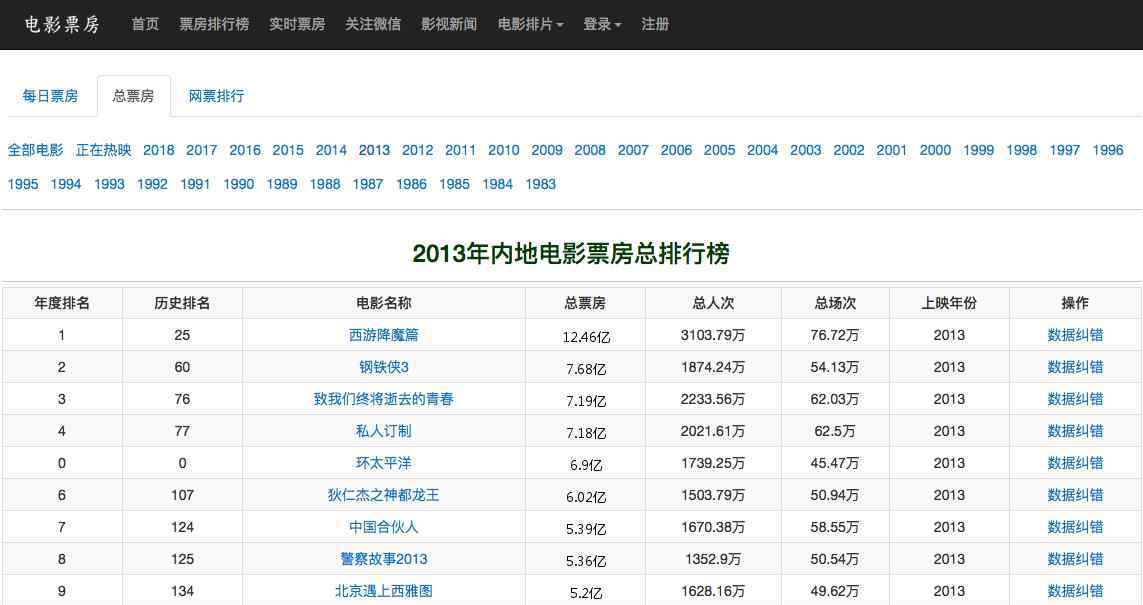Choose year 1996 filter
The height and width of the screenshot is (605, 1143).
[1108, 150]
